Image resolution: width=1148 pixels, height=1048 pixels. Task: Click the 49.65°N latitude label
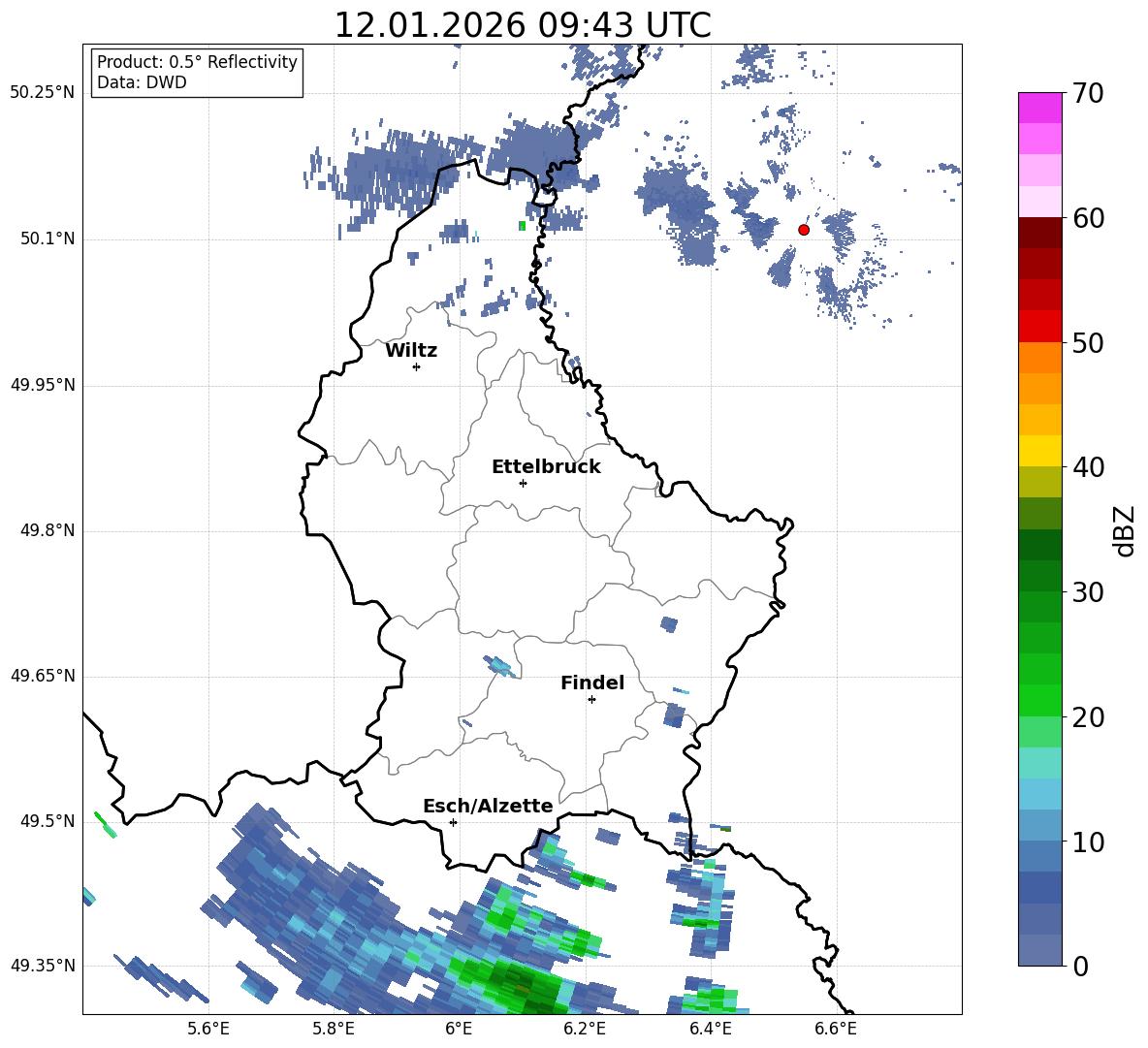tap(43, 675)
